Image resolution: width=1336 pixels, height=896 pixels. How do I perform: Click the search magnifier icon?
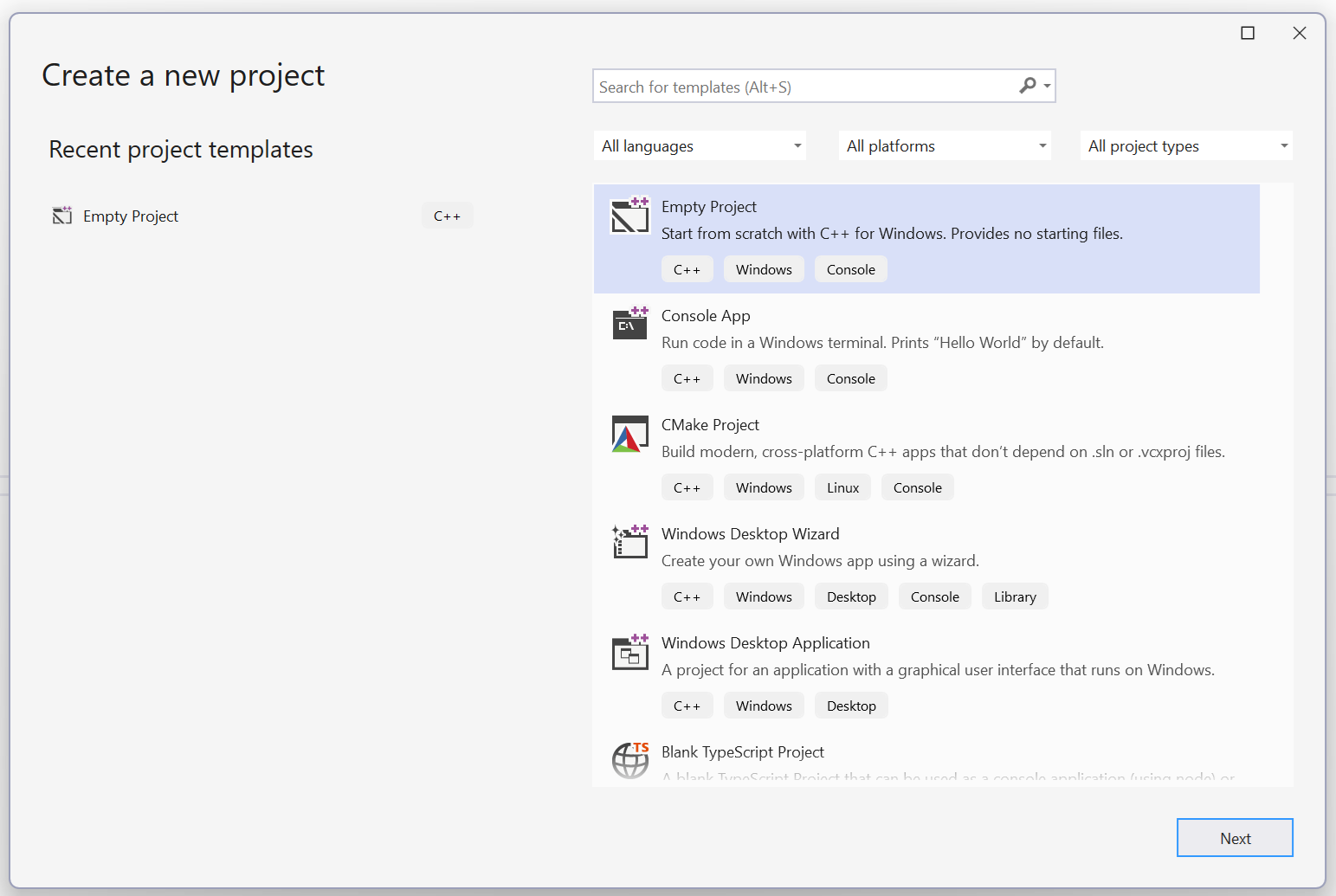point(1027,86)
